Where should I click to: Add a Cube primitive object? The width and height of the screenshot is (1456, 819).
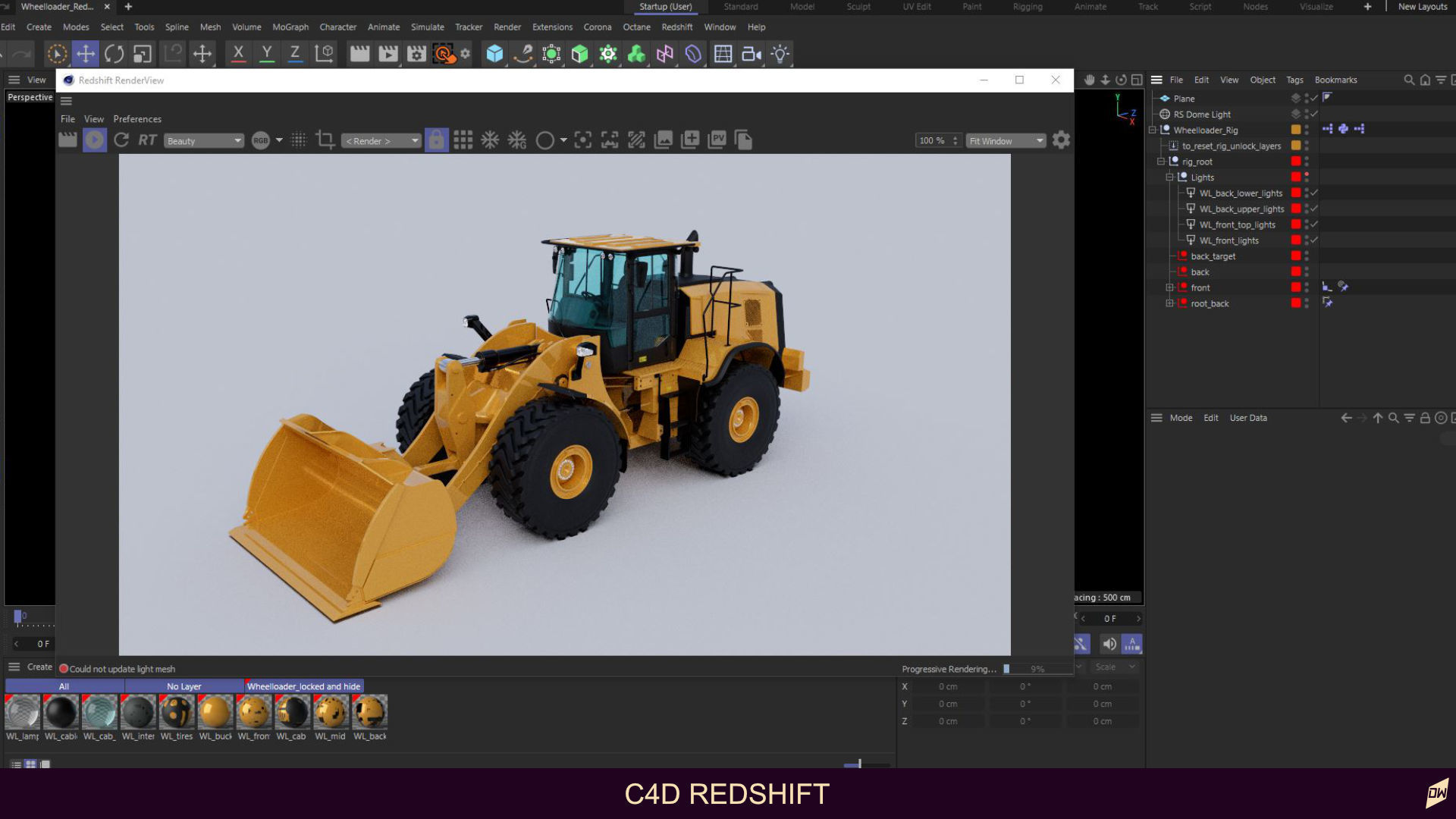494,54
